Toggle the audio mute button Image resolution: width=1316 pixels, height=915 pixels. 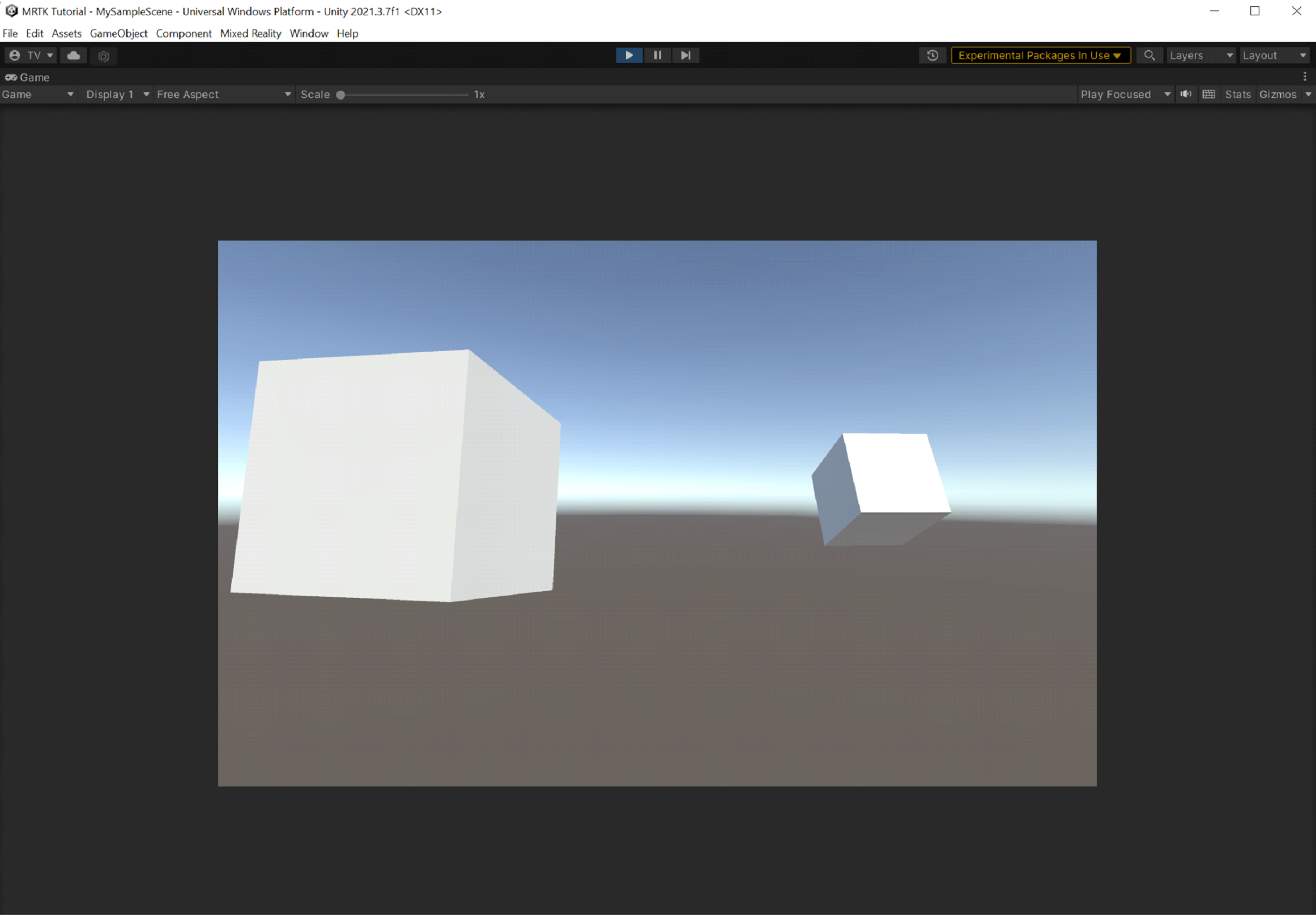pos(1186,94)
